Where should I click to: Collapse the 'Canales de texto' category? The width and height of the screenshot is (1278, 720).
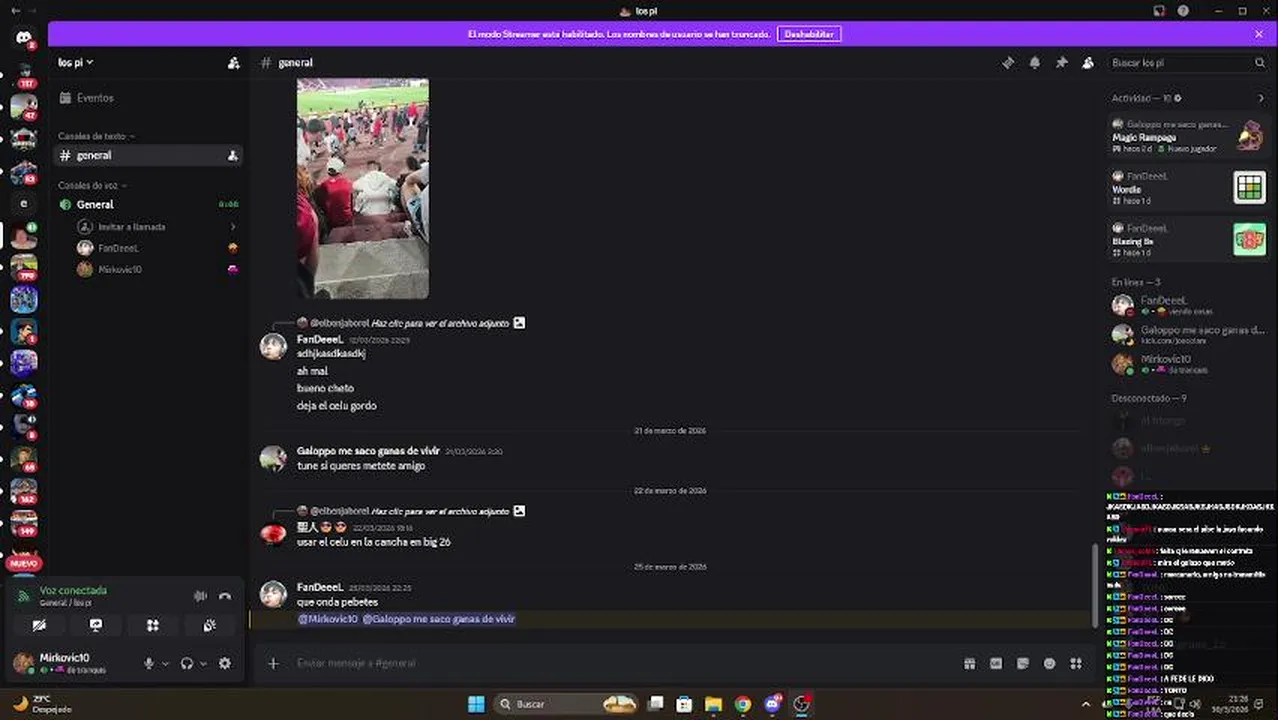pyautogui.click(x=96, y=136)
